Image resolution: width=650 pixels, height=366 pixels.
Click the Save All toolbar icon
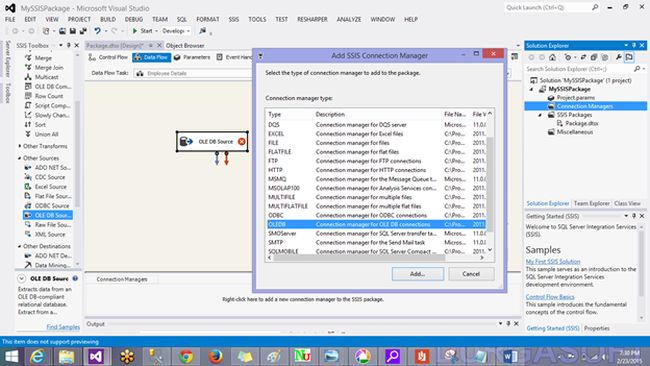click(83, 31)
